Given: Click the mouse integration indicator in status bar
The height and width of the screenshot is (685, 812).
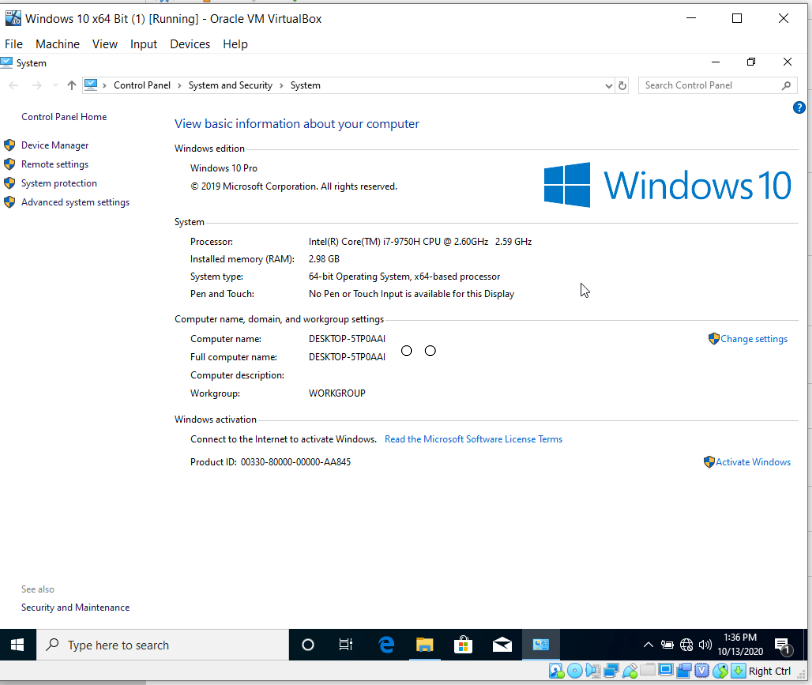Looking at the screenshot, I should point(720,672).
